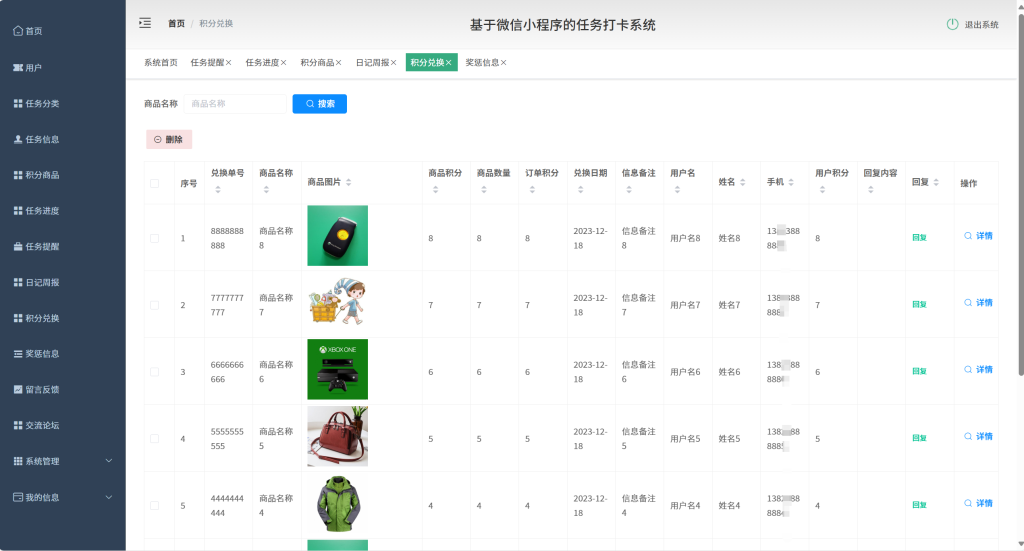Image resolution: width=1024 pixels, height=551 pixels.
Task: Close the 日记周报 tab with its X
Action: (x=393, y=63)
